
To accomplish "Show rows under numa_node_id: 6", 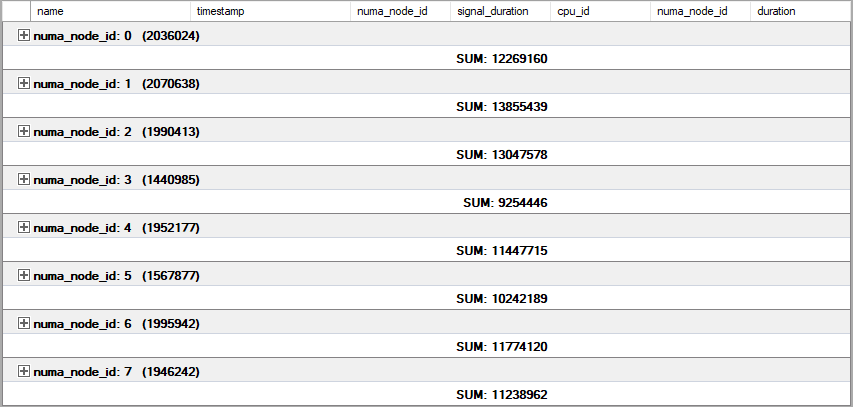I will point(24,323).
